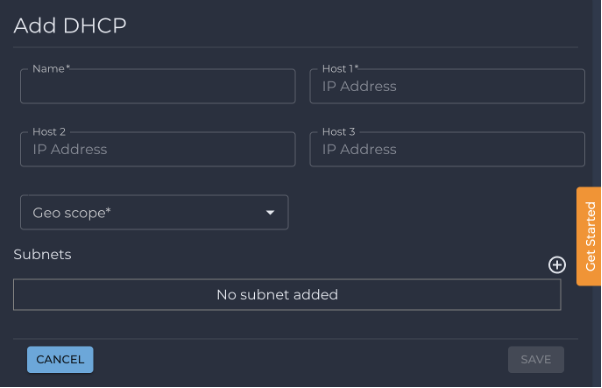The height and width of the screenshot is (388, 602).
Task: Expand the Geo scope dropdown arrow
Action: [270, 213]
